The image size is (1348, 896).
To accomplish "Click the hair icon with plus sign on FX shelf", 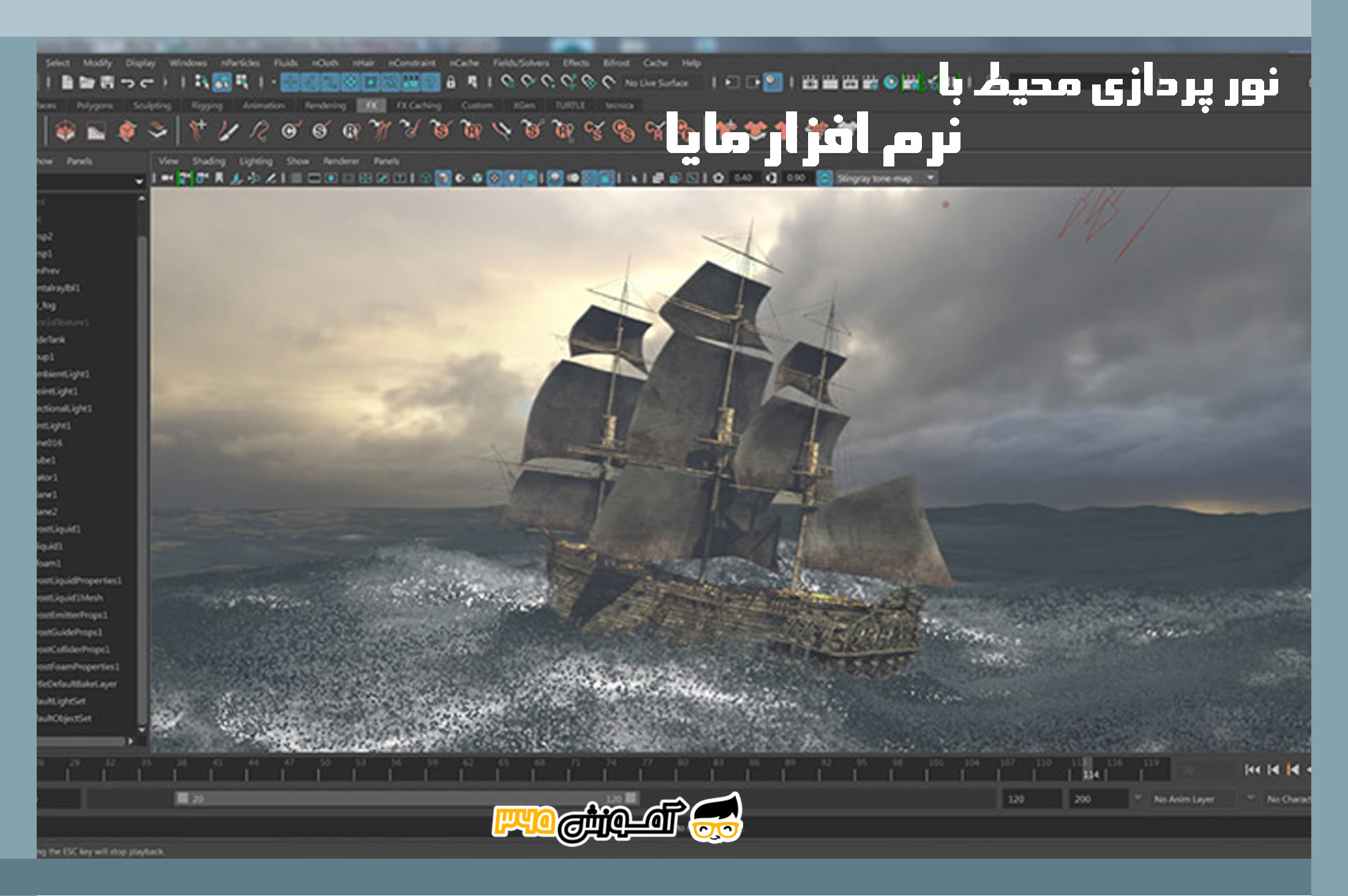I will point(197,130).
